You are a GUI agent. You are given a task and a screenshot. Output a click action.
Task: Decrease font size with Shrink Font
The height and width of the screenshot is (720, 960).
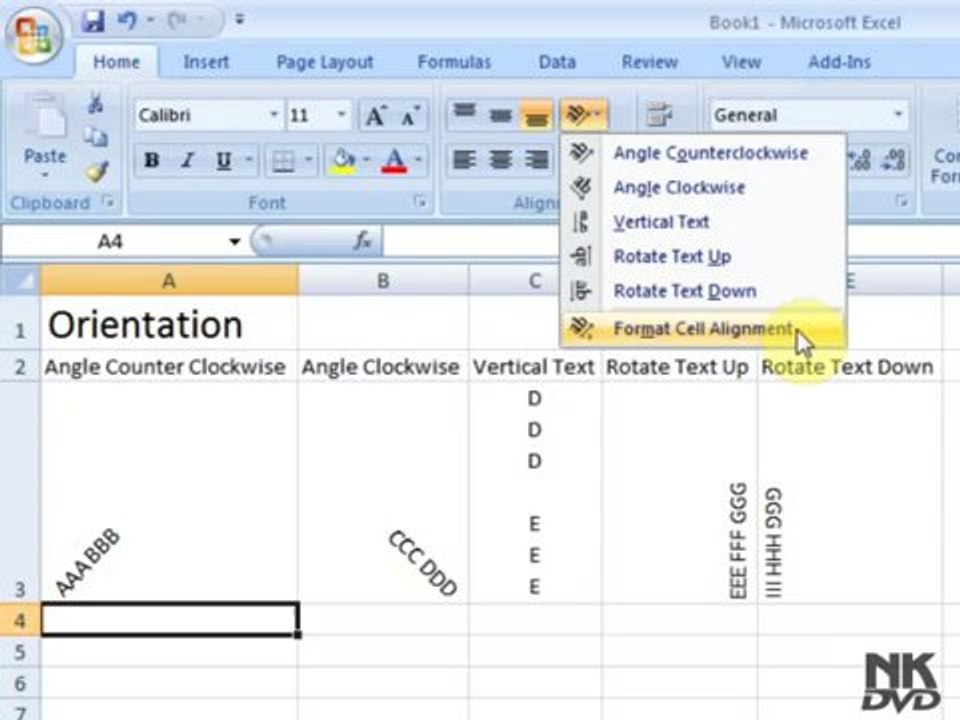tap(410, 115)
